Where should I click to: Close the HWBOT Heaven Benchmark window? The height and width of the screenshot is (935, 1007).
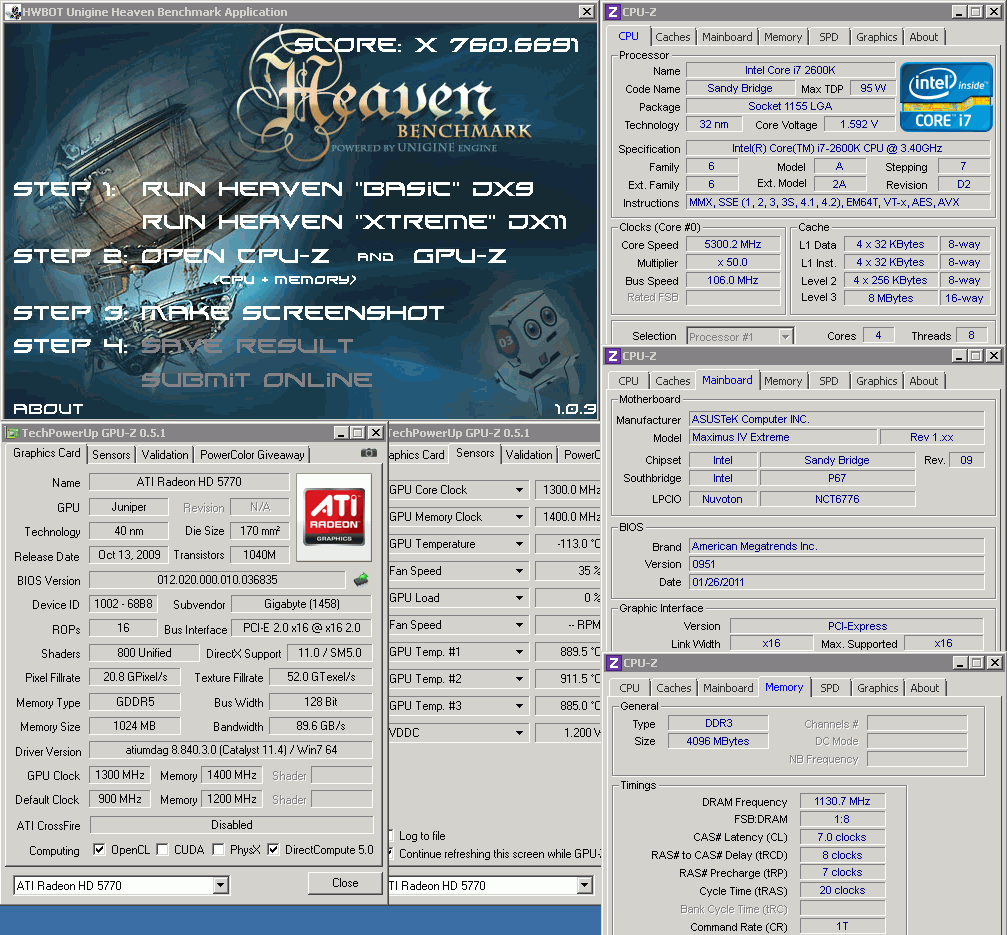586,12
